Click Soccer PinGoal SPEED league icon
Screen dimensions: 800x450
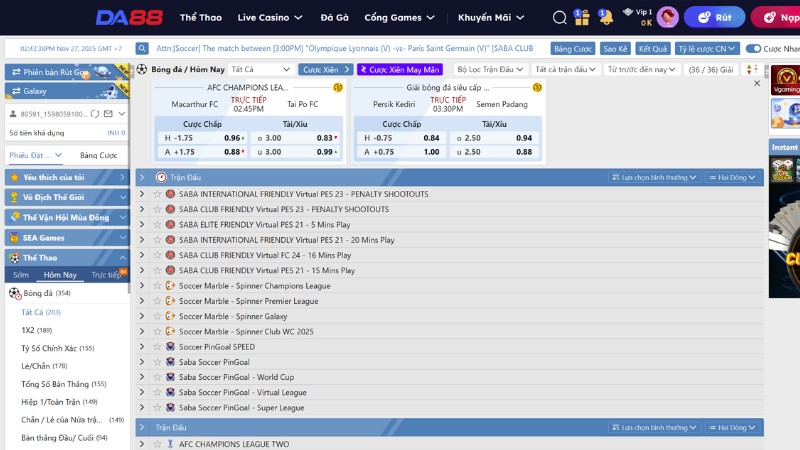170,346
